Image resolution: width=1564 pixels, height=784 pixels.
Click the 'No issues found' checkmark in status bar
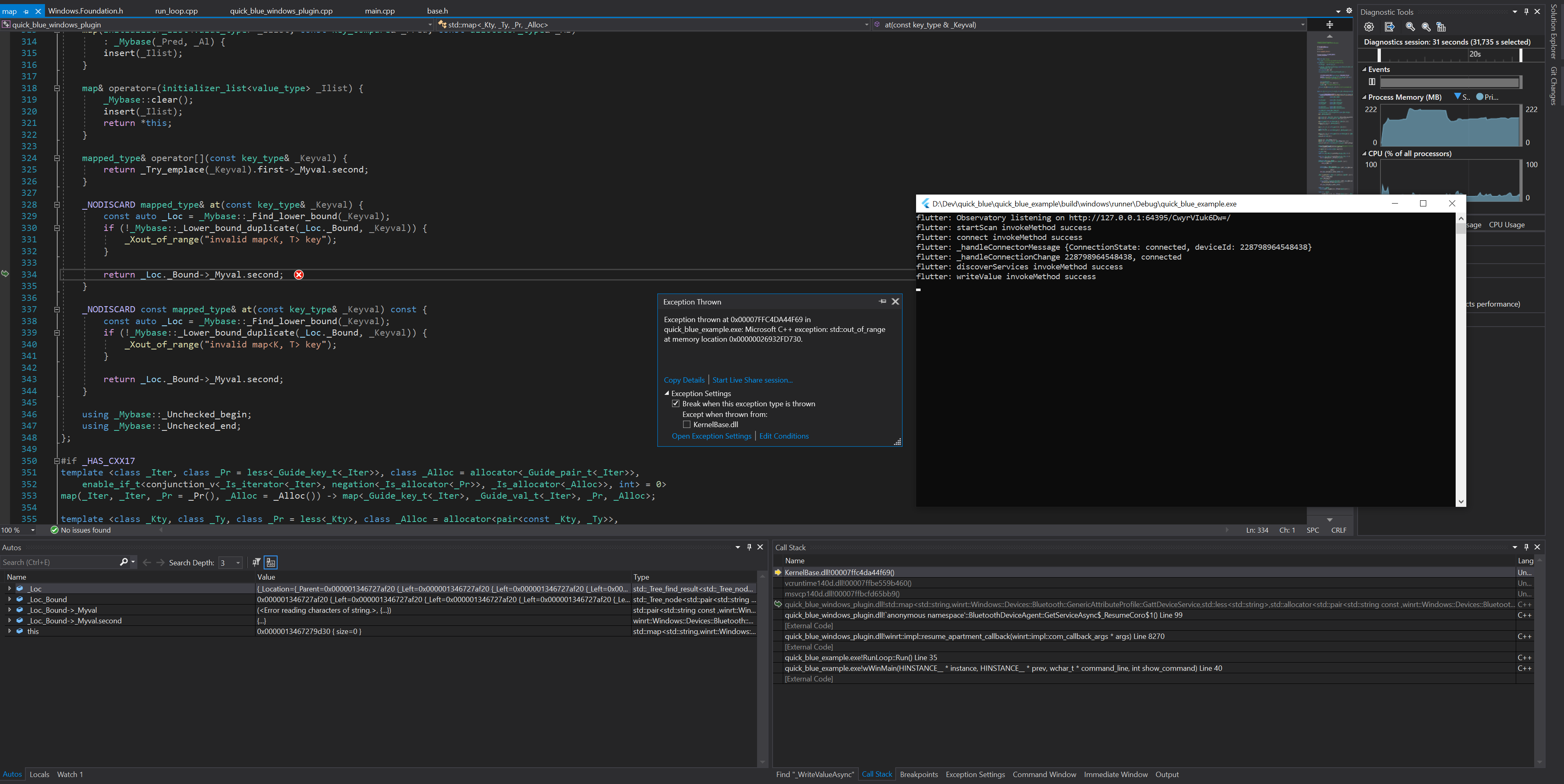(x=54, y=530)
